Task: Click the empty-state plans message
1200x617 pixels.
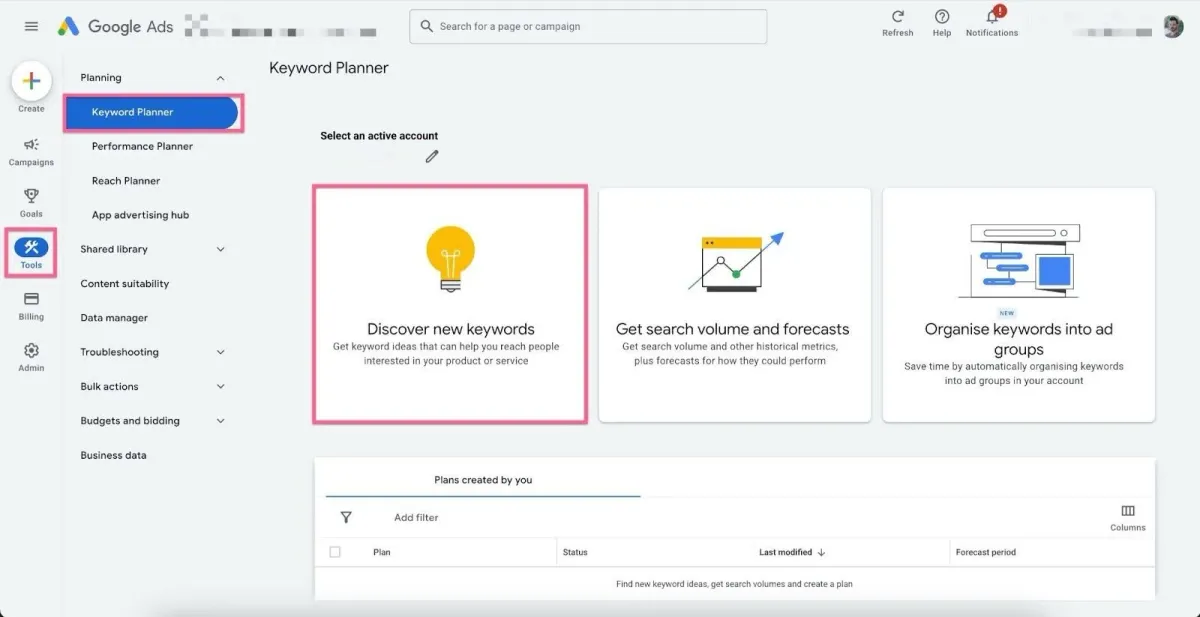Action: pos(734,584)
